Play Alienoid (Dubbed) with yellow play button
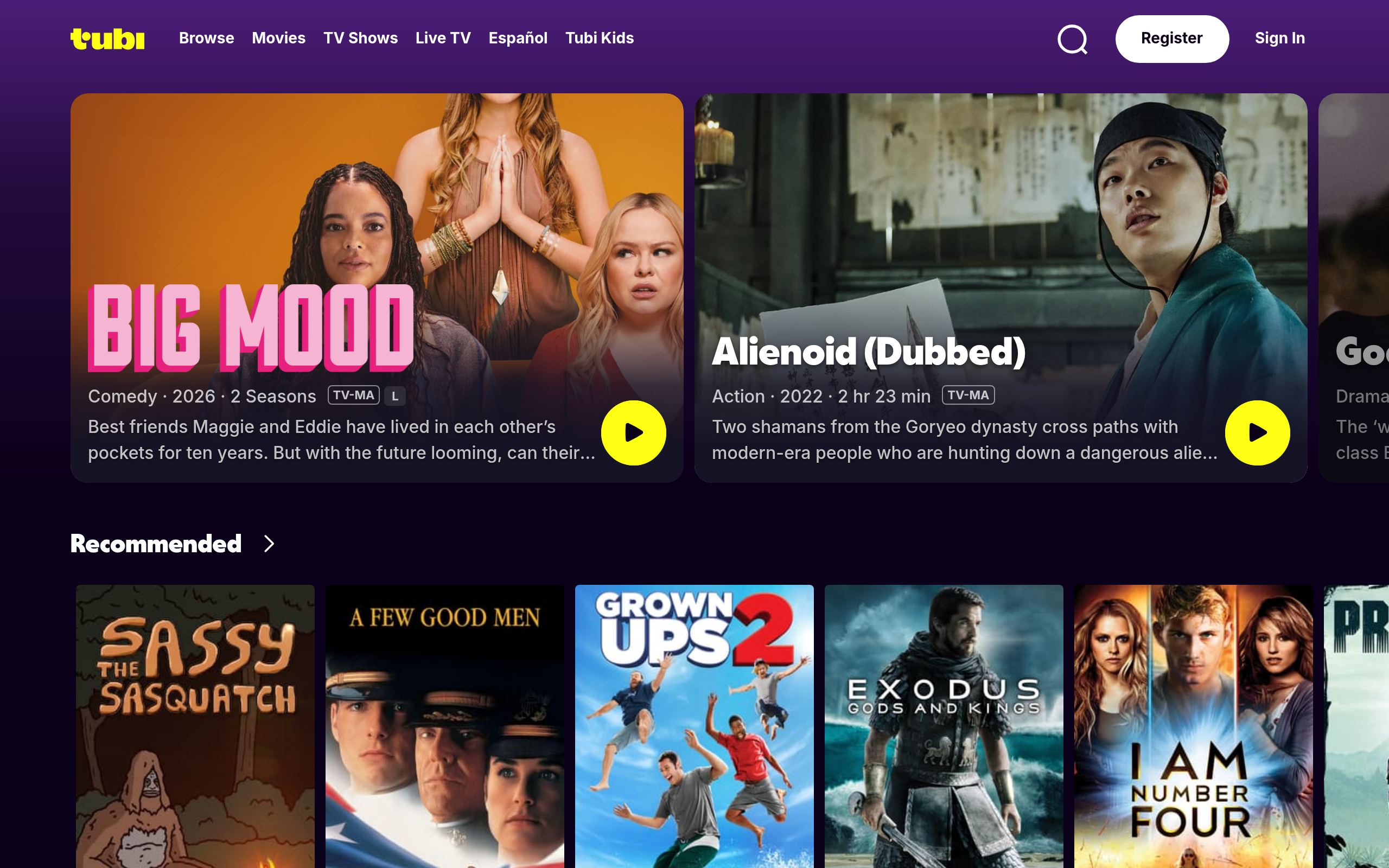Image resolution: width=1389 pixels, height=868 pixels. coord(1257,432)
